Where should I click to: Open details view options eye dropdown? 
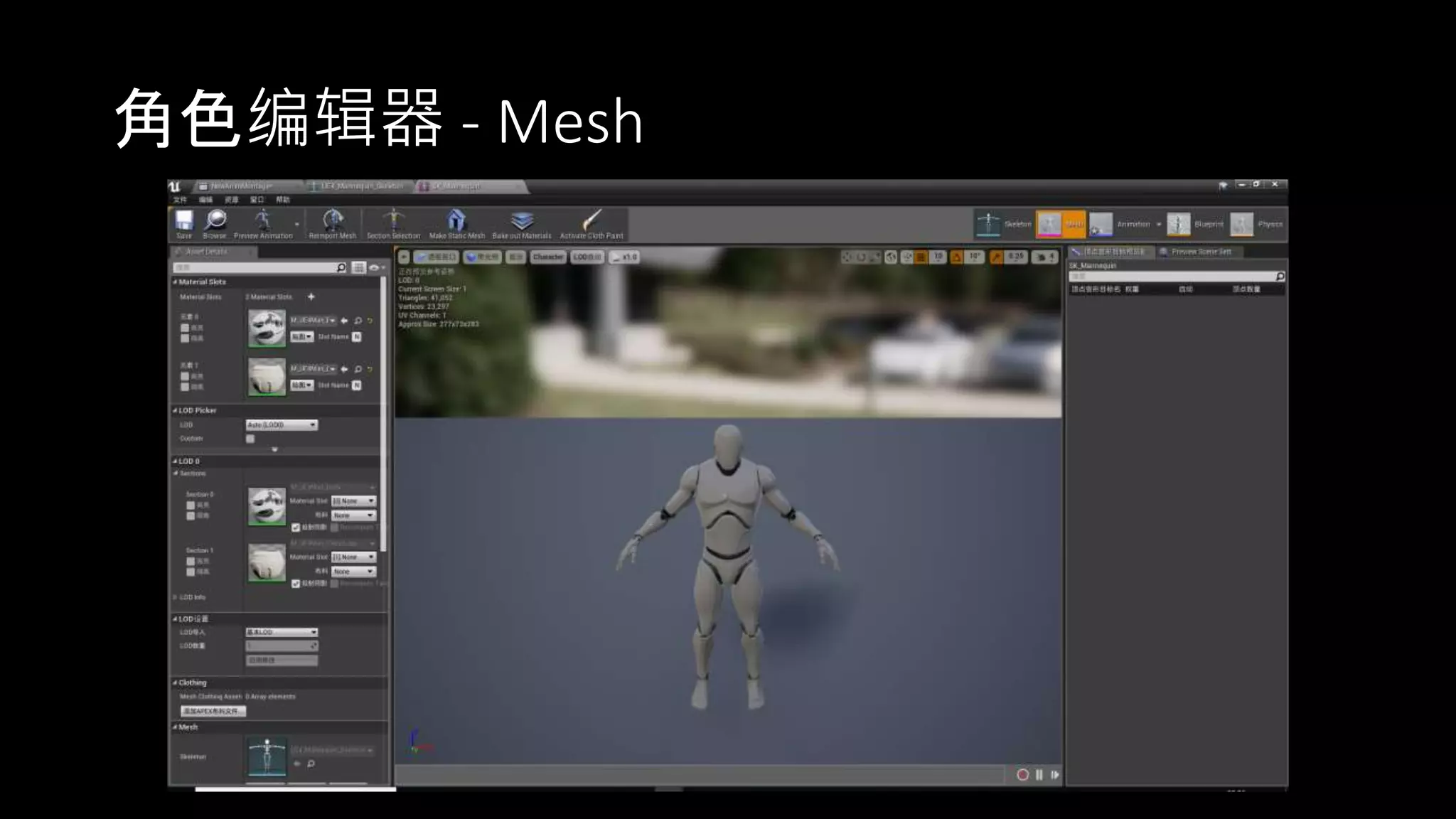click(x=377, y=267)
